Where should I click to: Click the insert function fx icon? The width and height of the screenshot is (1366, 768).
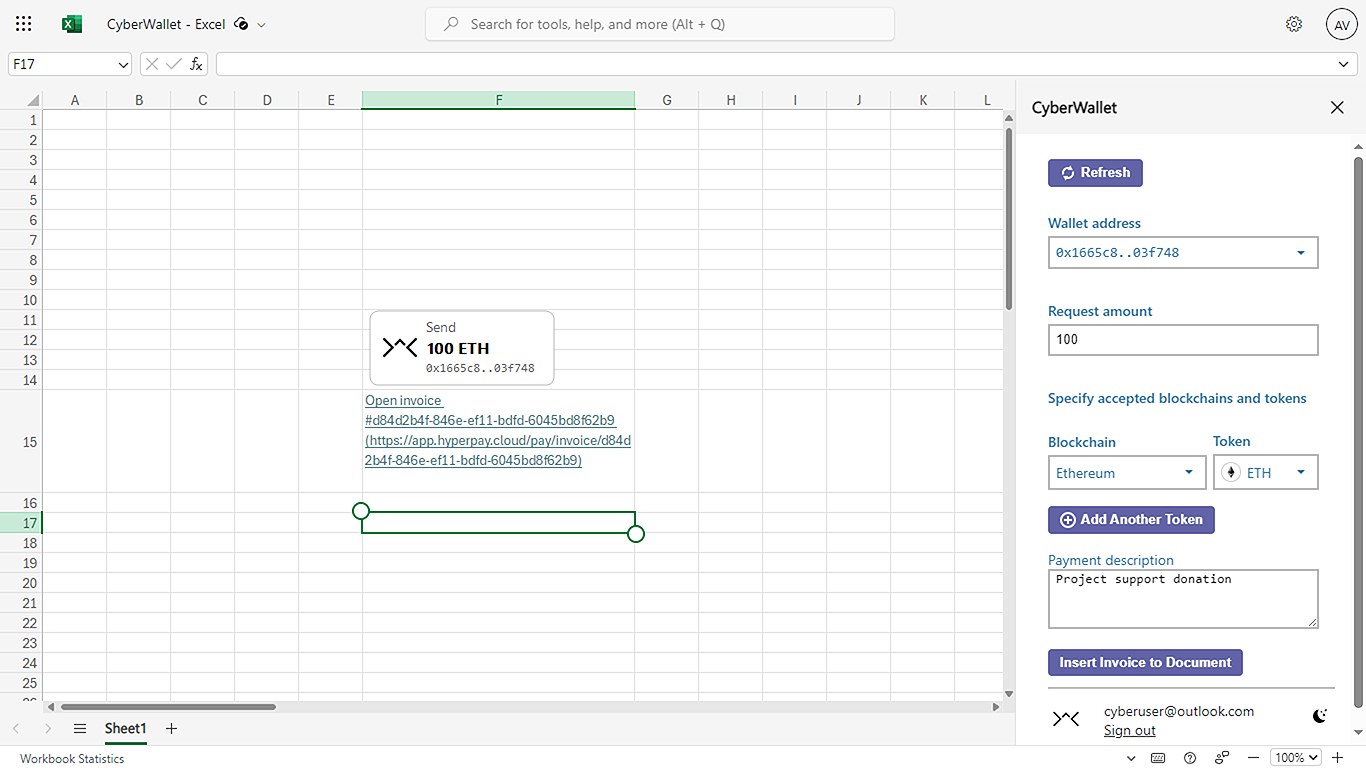click(196, 64)
